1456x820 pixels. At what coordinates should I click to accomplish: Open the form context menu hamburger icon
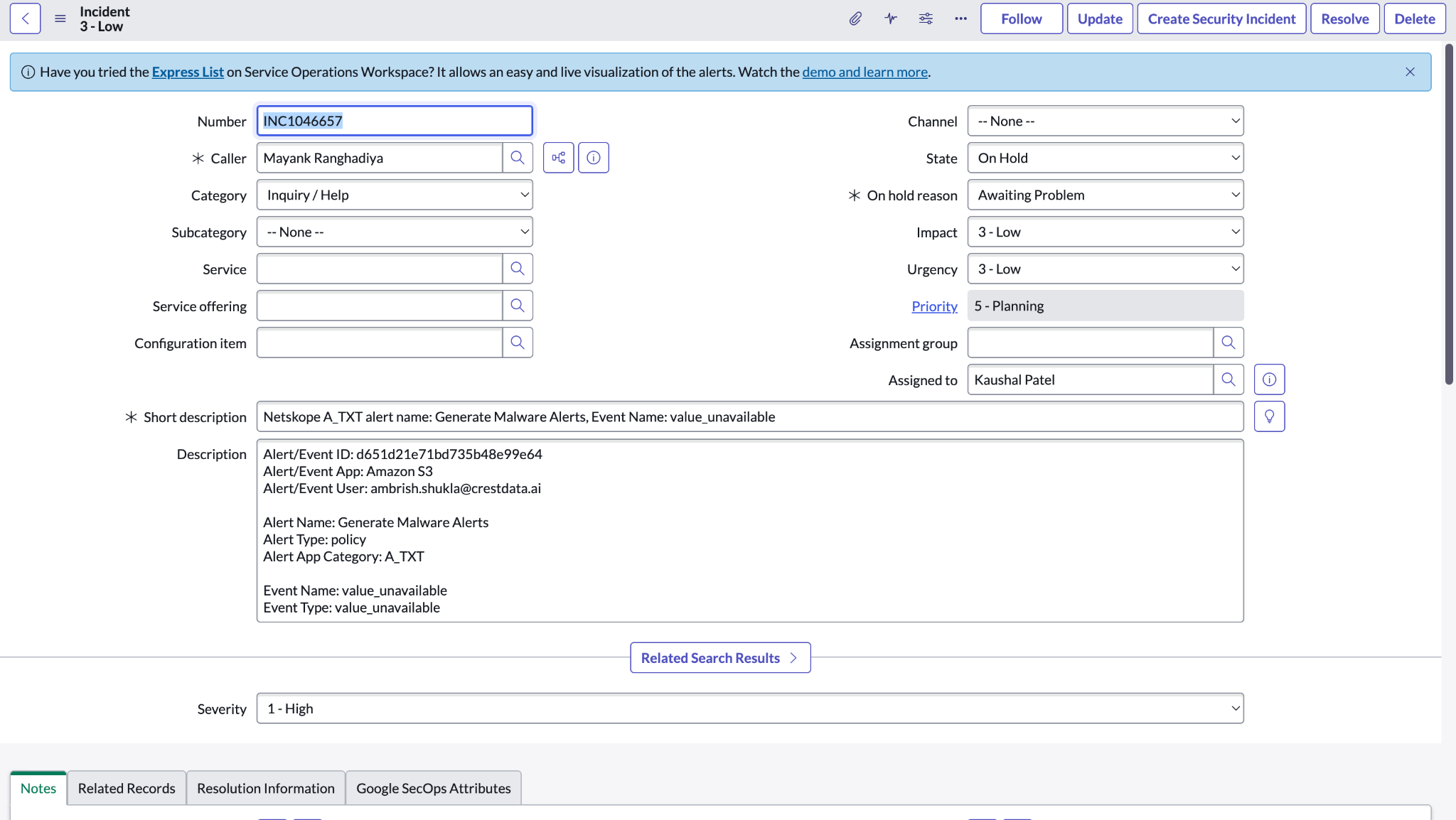pos(60,18)
